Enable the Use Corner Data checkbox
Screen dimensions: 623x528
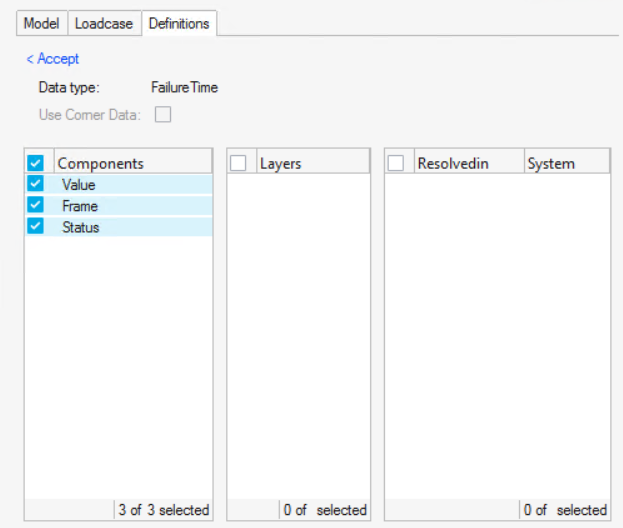(162, 114)
